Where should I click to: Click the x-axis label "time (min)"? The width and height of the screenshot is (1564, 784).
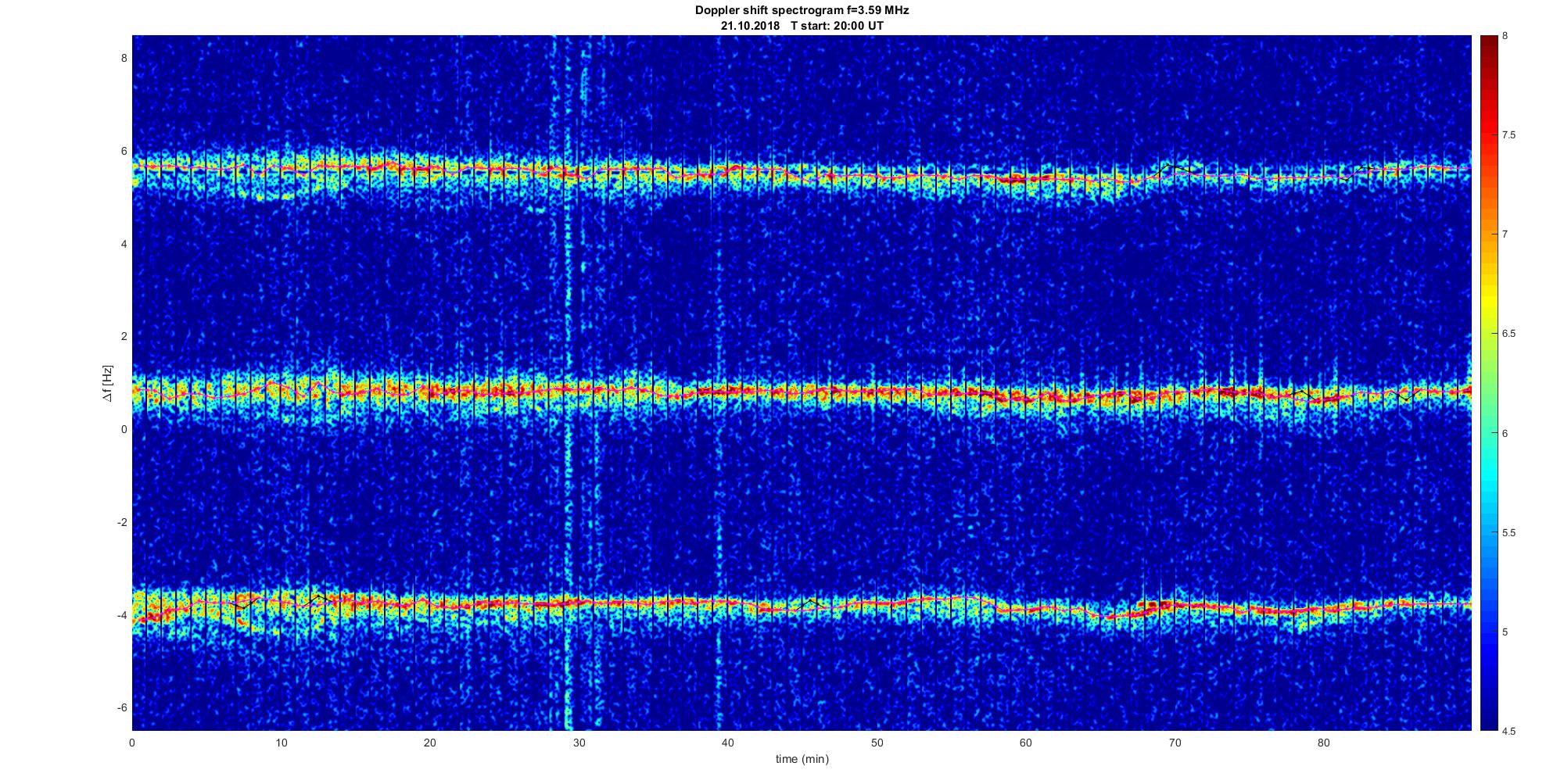pos(802,759)
